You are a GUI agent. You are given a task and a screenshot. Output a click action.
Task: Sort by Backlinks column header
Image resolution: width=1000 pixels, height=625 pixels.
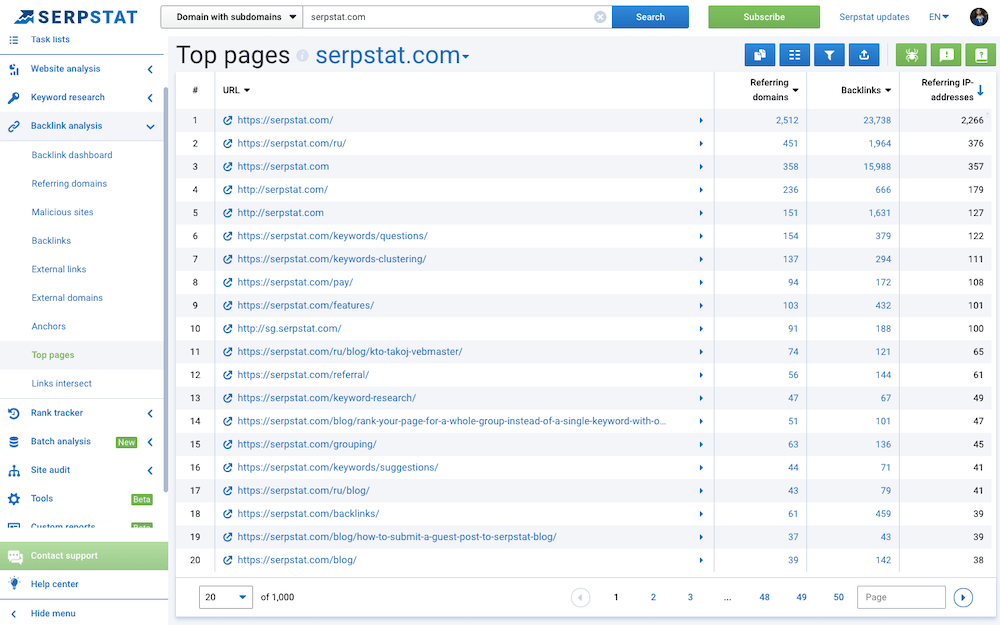coord(866,91)
